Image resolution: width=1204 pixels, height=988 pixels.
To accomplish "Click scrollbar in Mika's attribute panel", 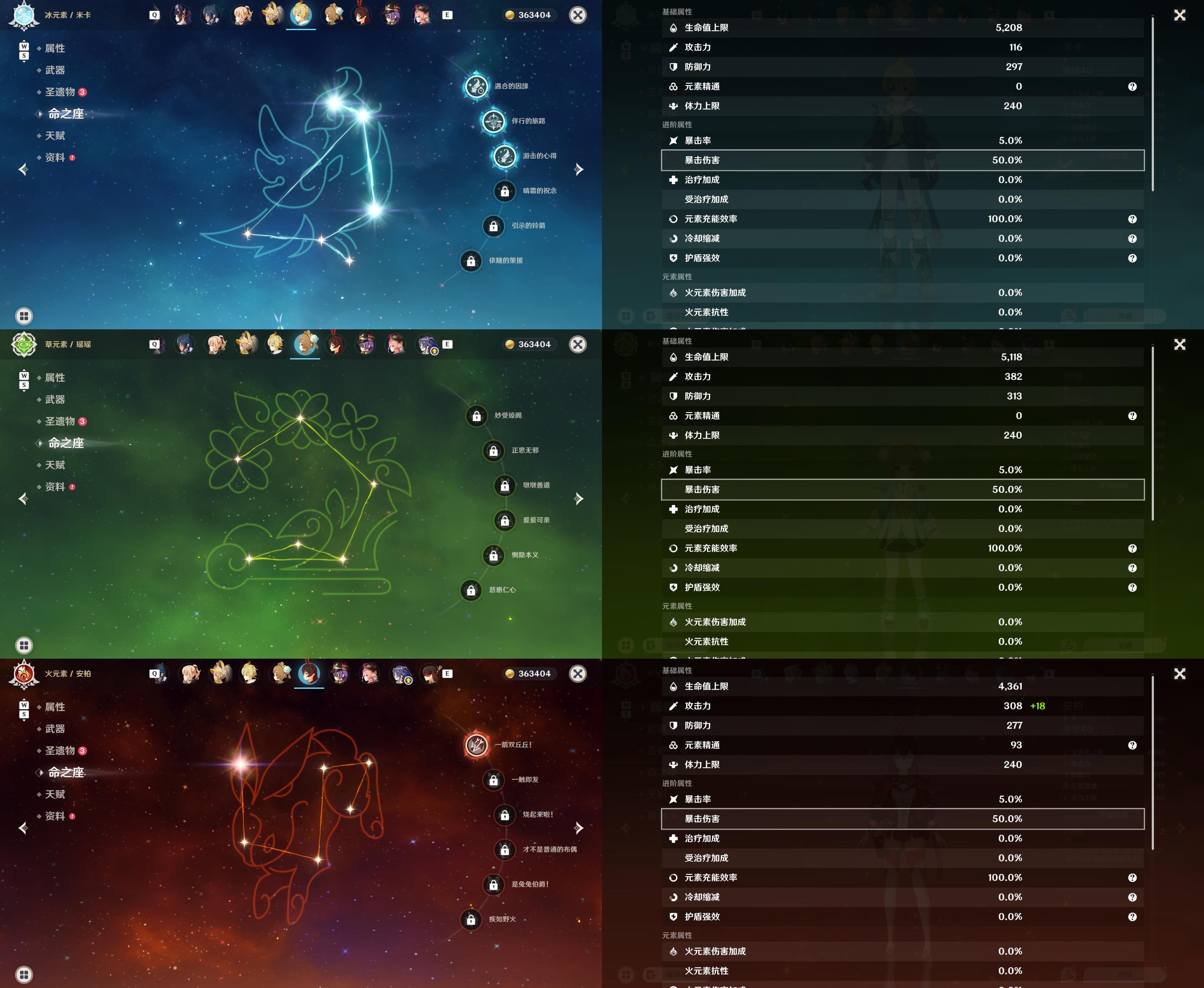I will [x=1153, y=104].
